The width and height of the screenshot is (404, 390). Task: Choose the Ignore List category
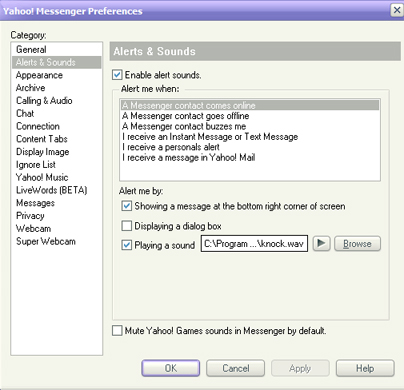click(36, 165)
